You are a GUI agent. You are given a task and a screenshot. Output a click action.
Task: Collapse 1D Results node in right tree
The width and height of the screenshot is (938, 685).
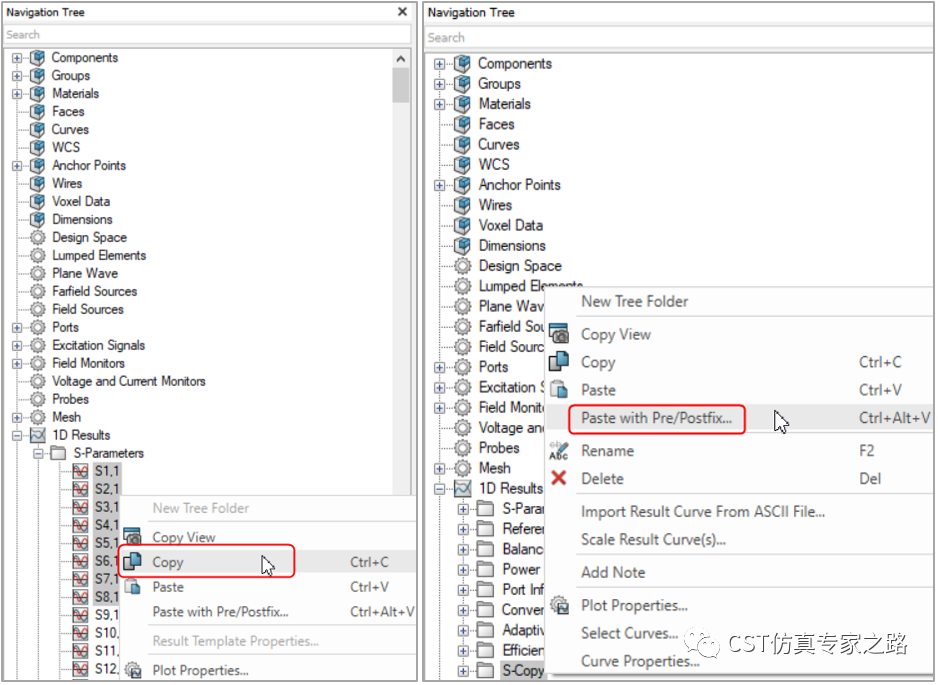click(x=440, y=489)
